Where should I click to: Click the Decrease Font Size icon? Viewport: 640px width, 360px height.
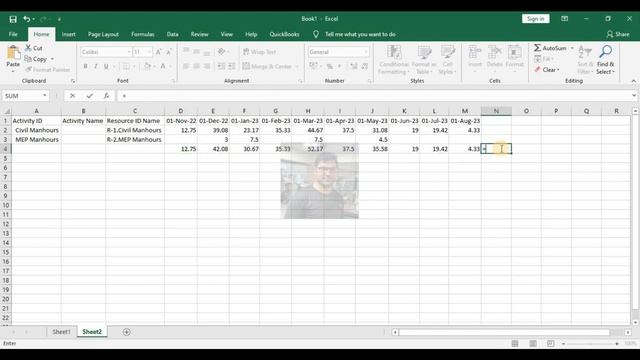[x=169, y=52]
